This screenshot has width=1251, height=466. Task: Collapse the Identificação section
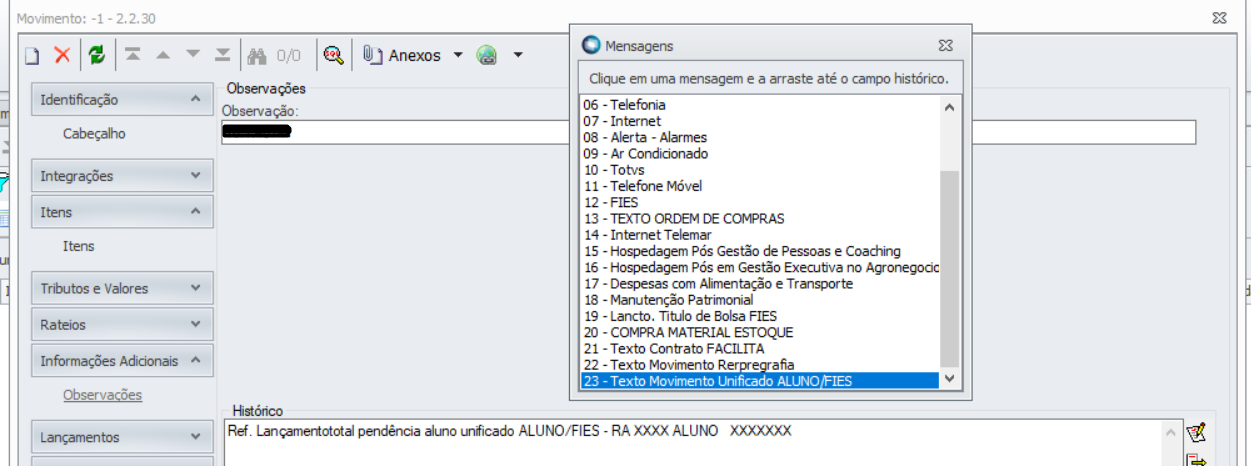(x=195, y=100)
